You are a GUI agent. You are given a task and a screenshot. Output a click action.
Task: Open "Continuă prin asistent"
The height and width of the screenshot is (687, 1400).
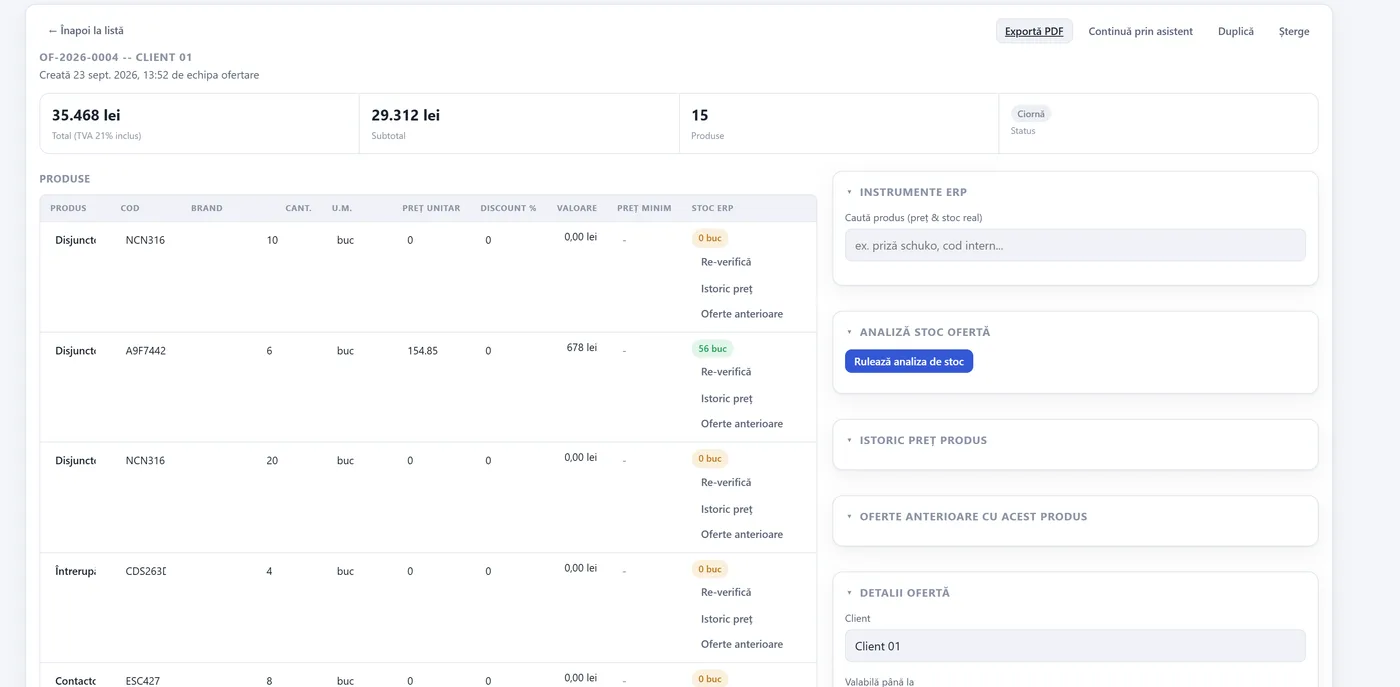tap(1141, 31)
